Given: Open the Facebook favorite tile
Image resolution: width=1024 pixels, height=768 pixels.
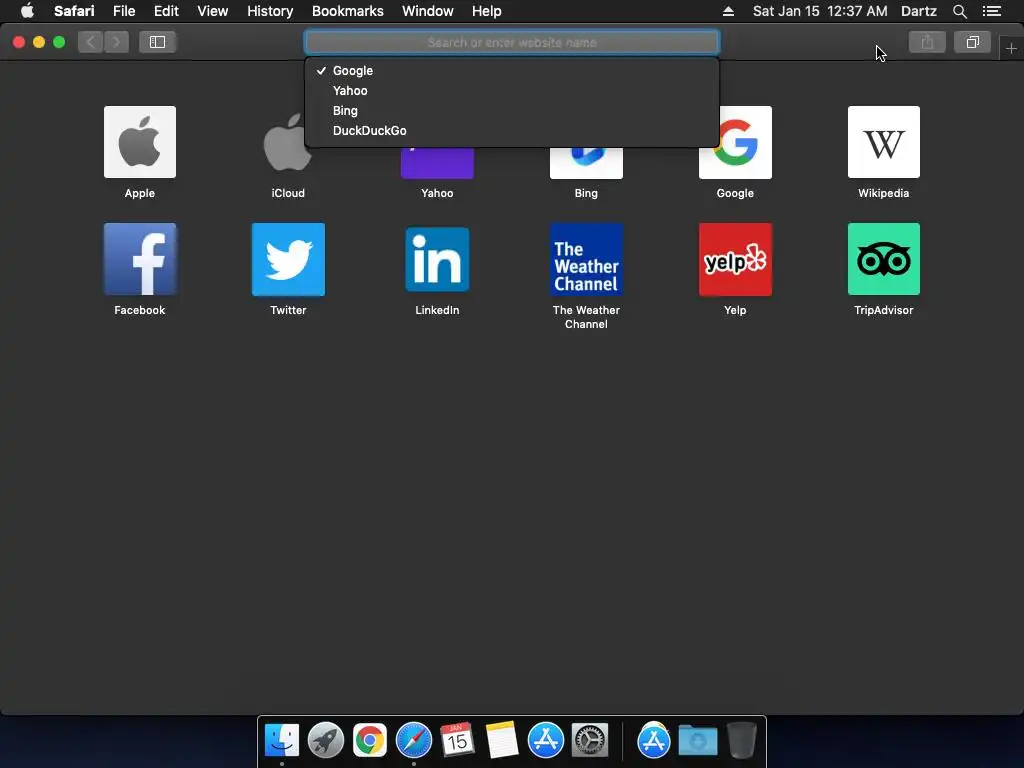Looking at the screenshot, I should click(x=140, y=259).
